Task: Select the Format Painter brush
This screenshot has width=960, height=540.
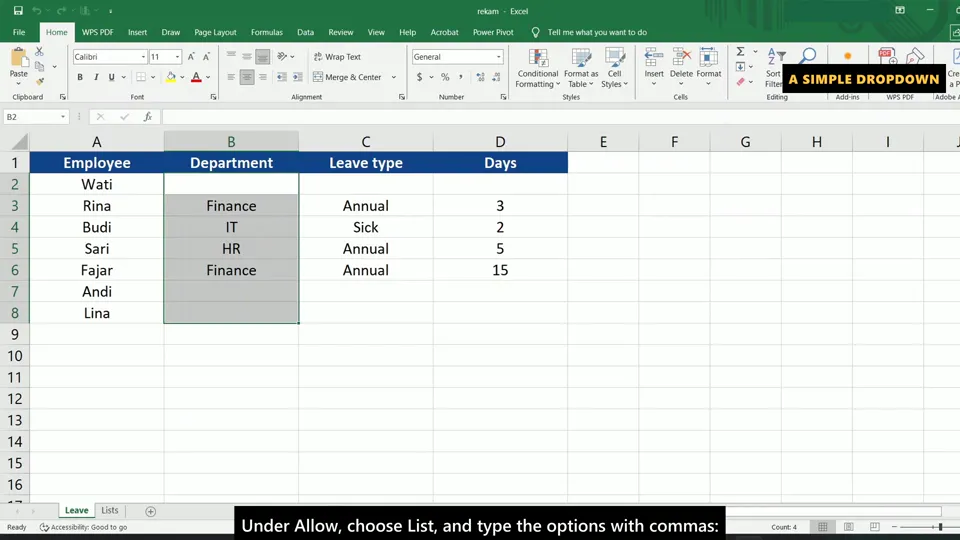Action: tap(40, 81)
